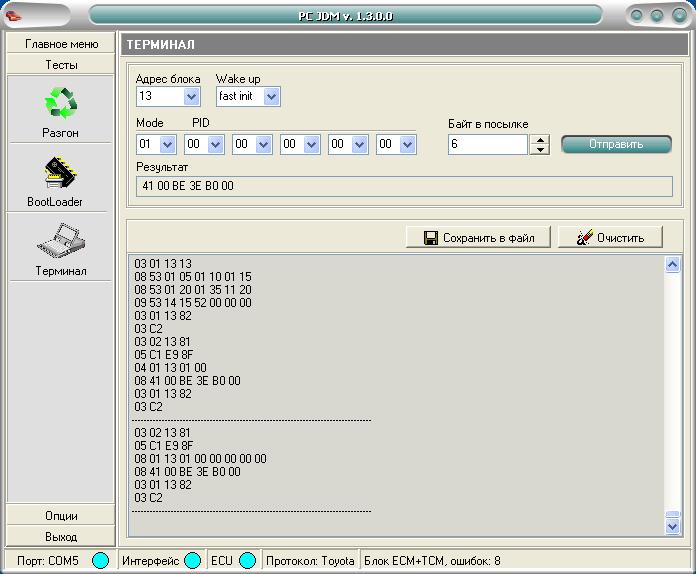Click the Интерфейс status indicator circle
Image resolution: width=696 pixels, height=574 pixels.
click(192, 561)
